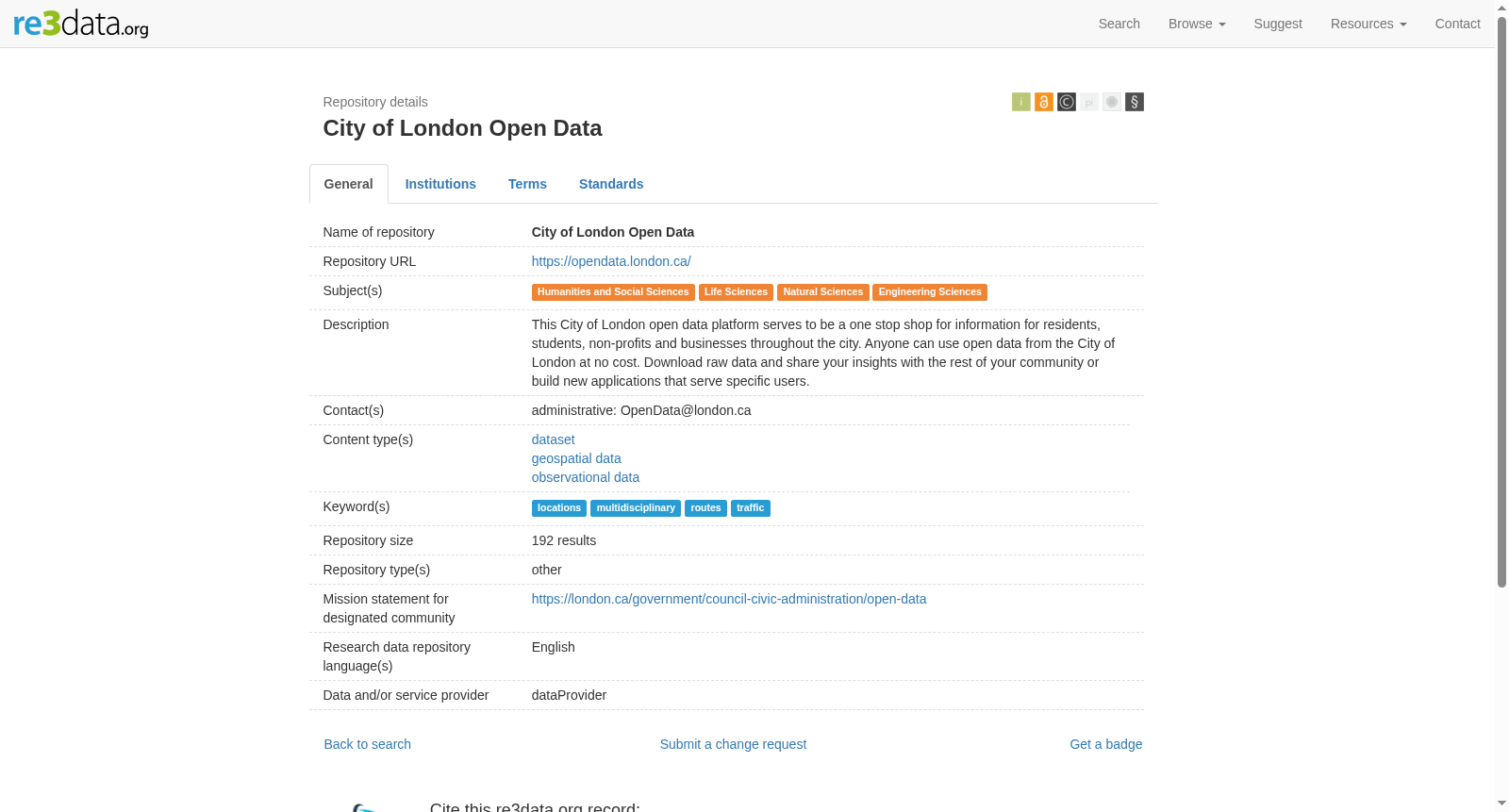Open the observational data content type link
Viewport: 1509px width, 812px height.
(x=586, y=477)
